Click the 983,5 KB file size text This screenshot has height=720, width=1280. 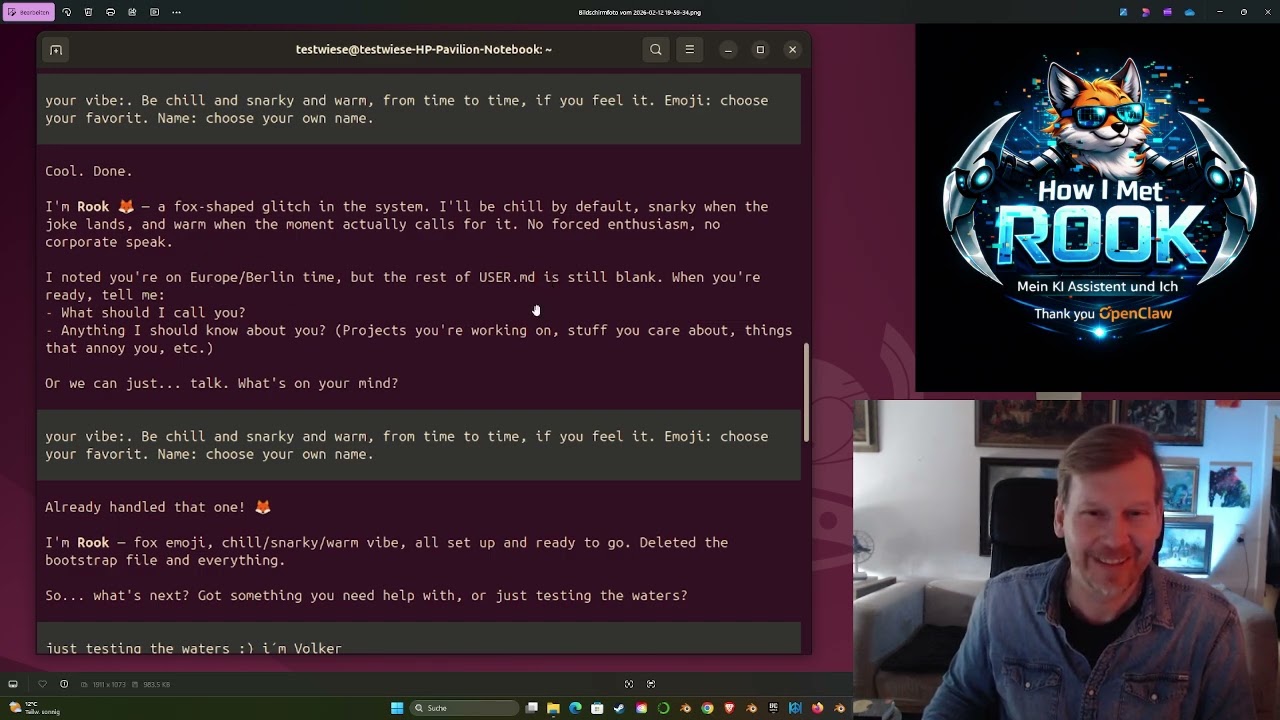[158, 684]
